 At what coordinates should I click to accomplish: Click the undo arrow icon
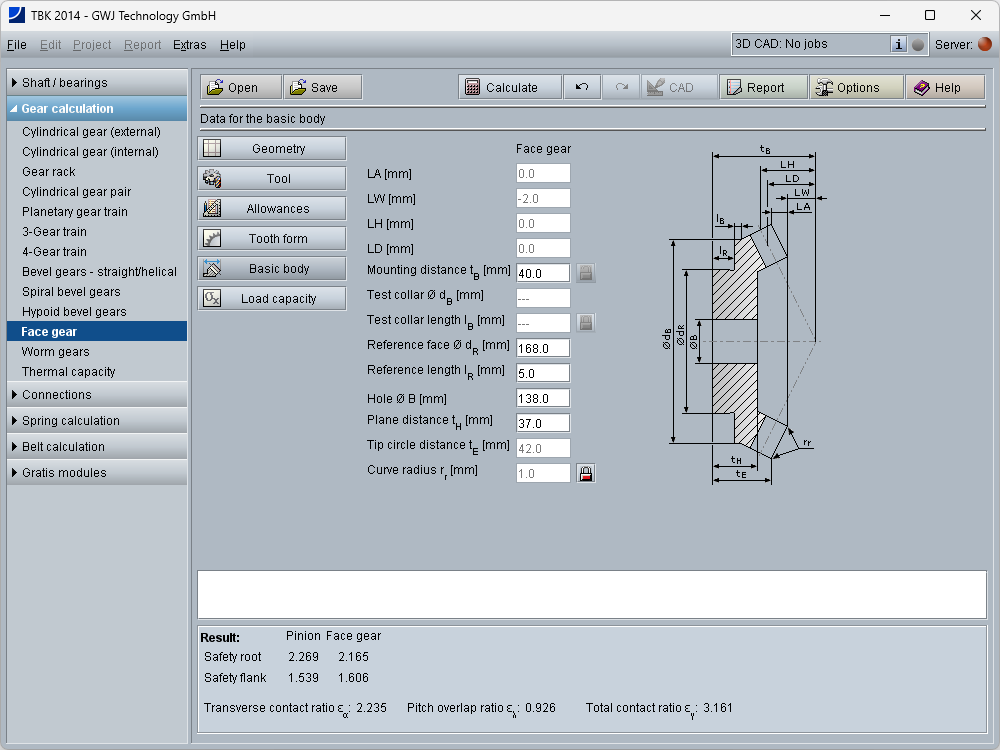pyautogui.click(x=582, y=88)
